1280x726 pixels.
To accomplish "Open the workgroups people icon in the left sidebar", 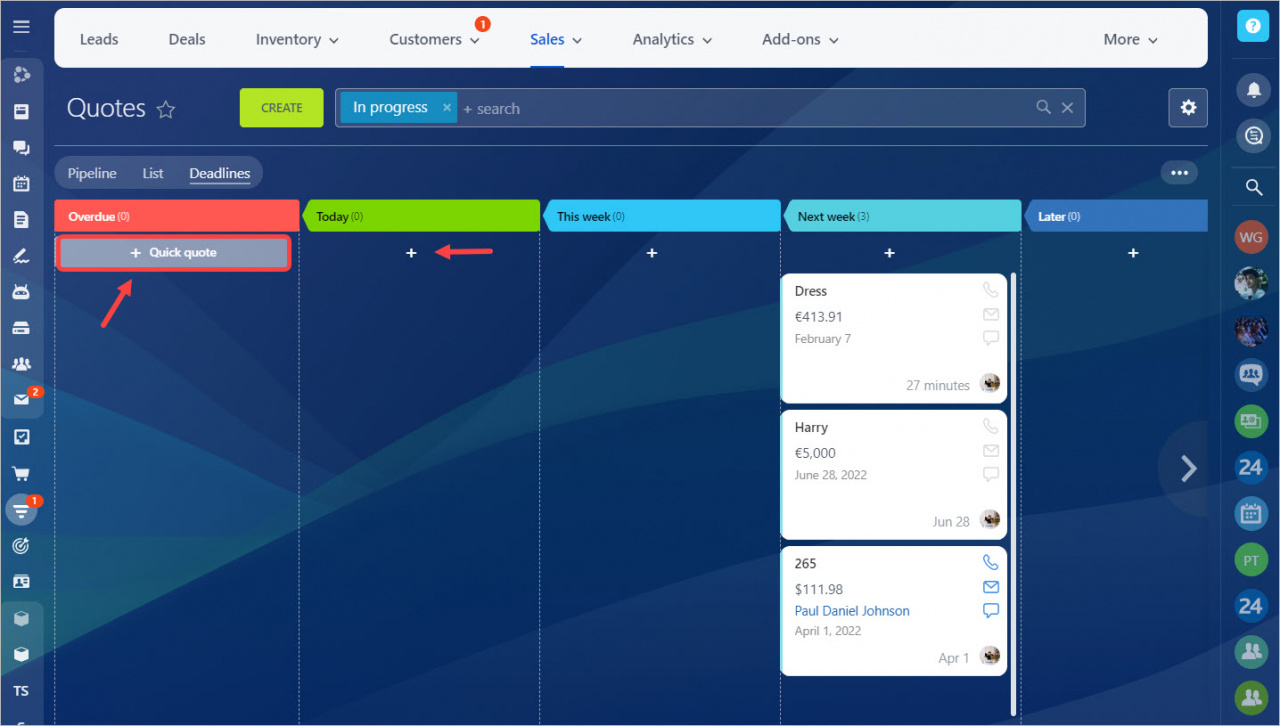I will [21, 364].
